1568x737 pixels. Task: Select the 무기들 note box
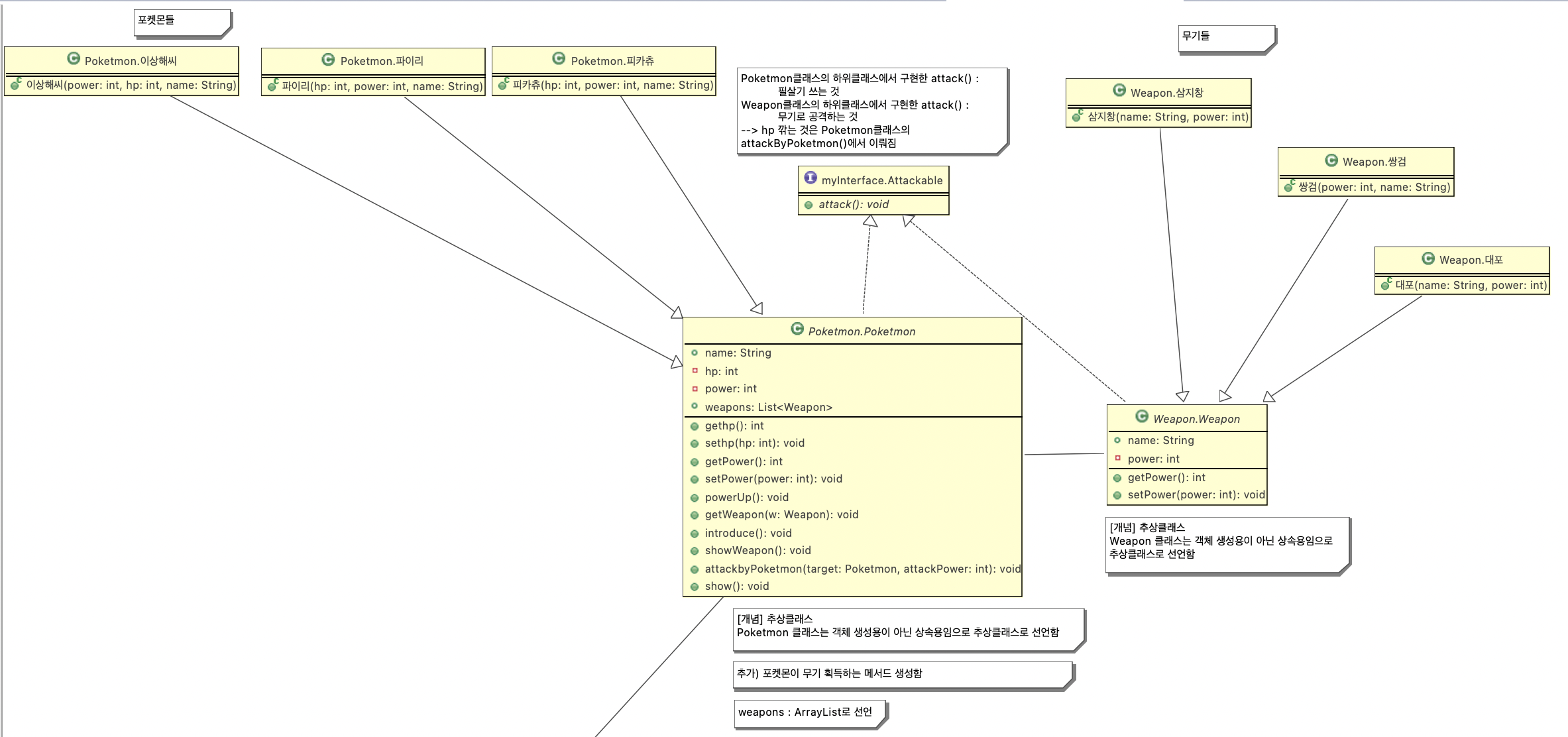[1227, 40]
